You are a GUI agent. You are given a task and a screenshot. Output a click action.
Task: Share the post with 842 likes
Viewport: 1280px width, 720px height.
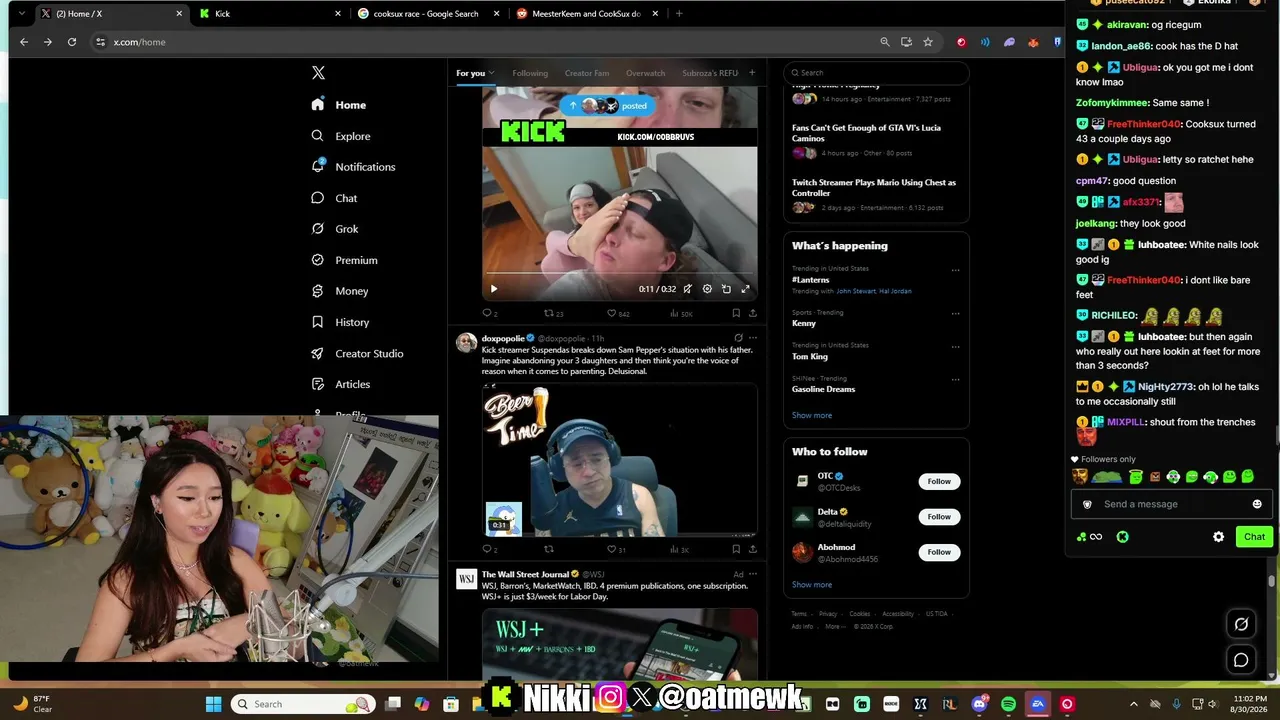[x=752, y=314]
